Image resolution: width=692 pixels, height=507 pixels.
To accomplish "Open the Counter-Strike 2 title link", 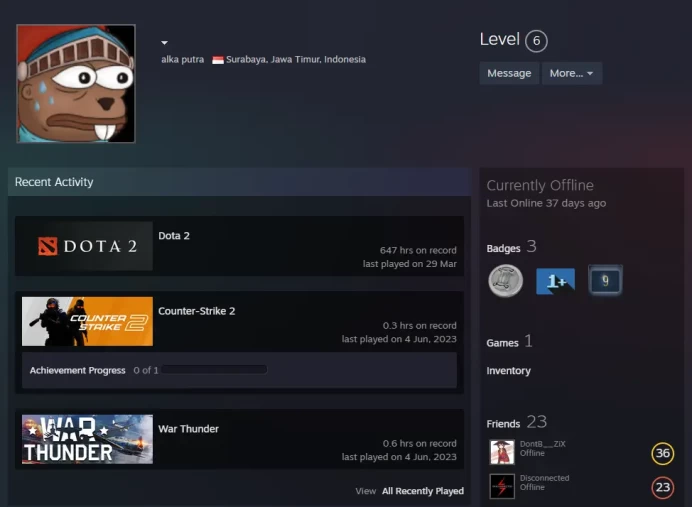I will tap(196, 311).
